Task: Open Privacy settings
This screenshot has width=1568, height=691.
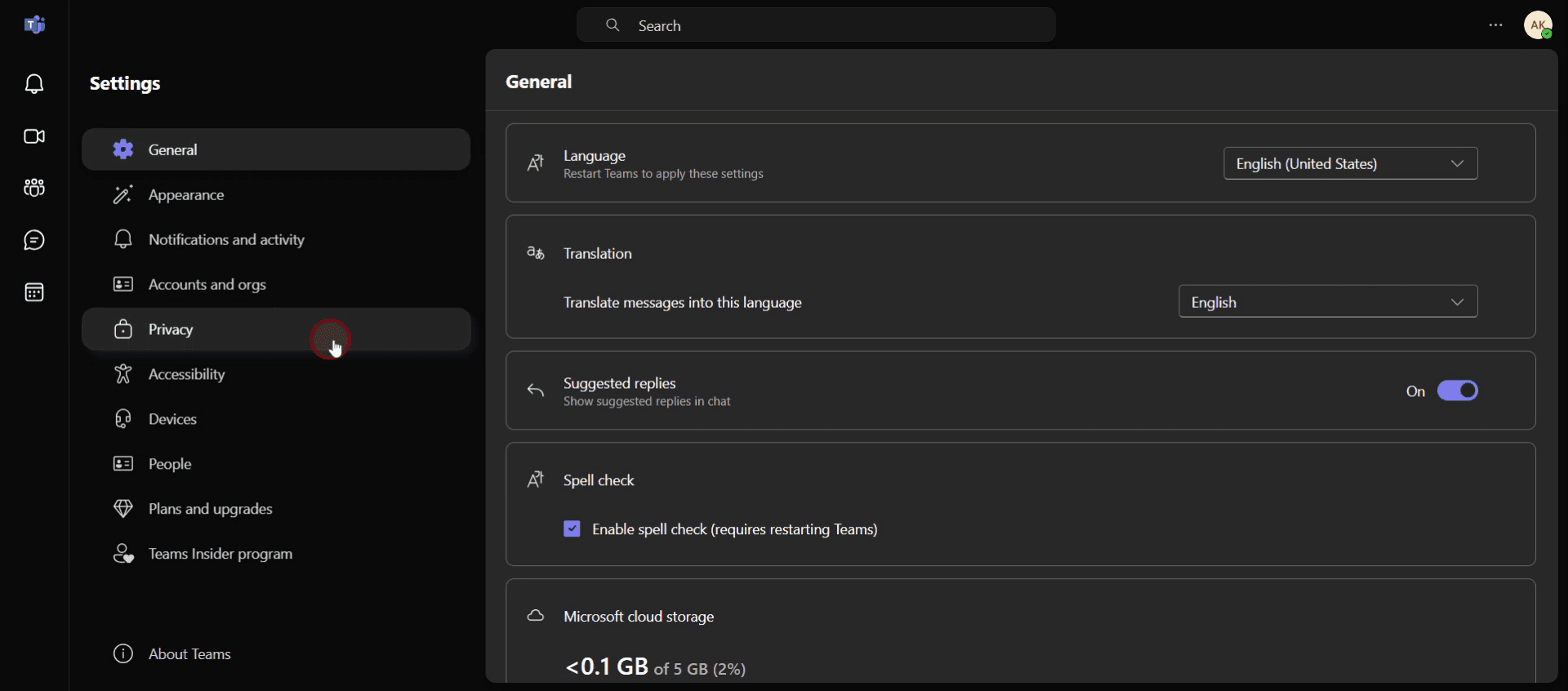Action: [x=276, y=329]
